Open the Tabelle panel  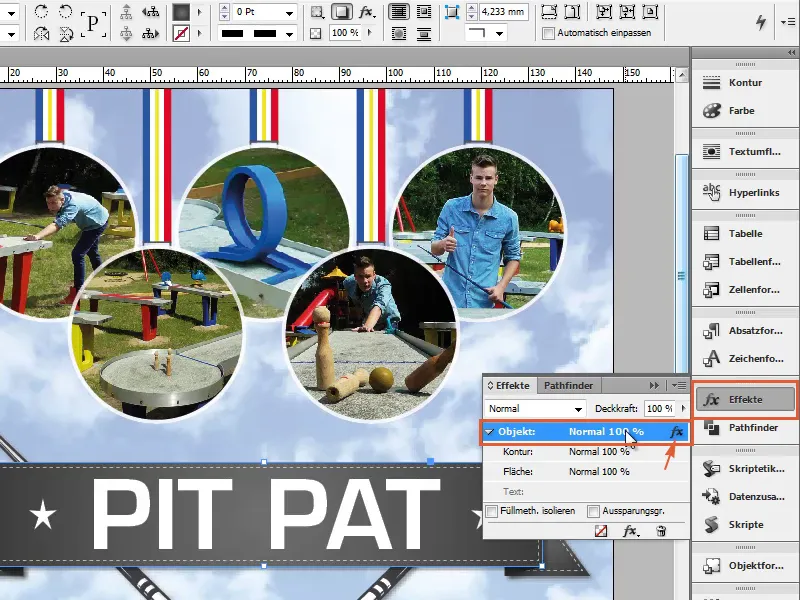pyautogui.click(x=744, y=234)
